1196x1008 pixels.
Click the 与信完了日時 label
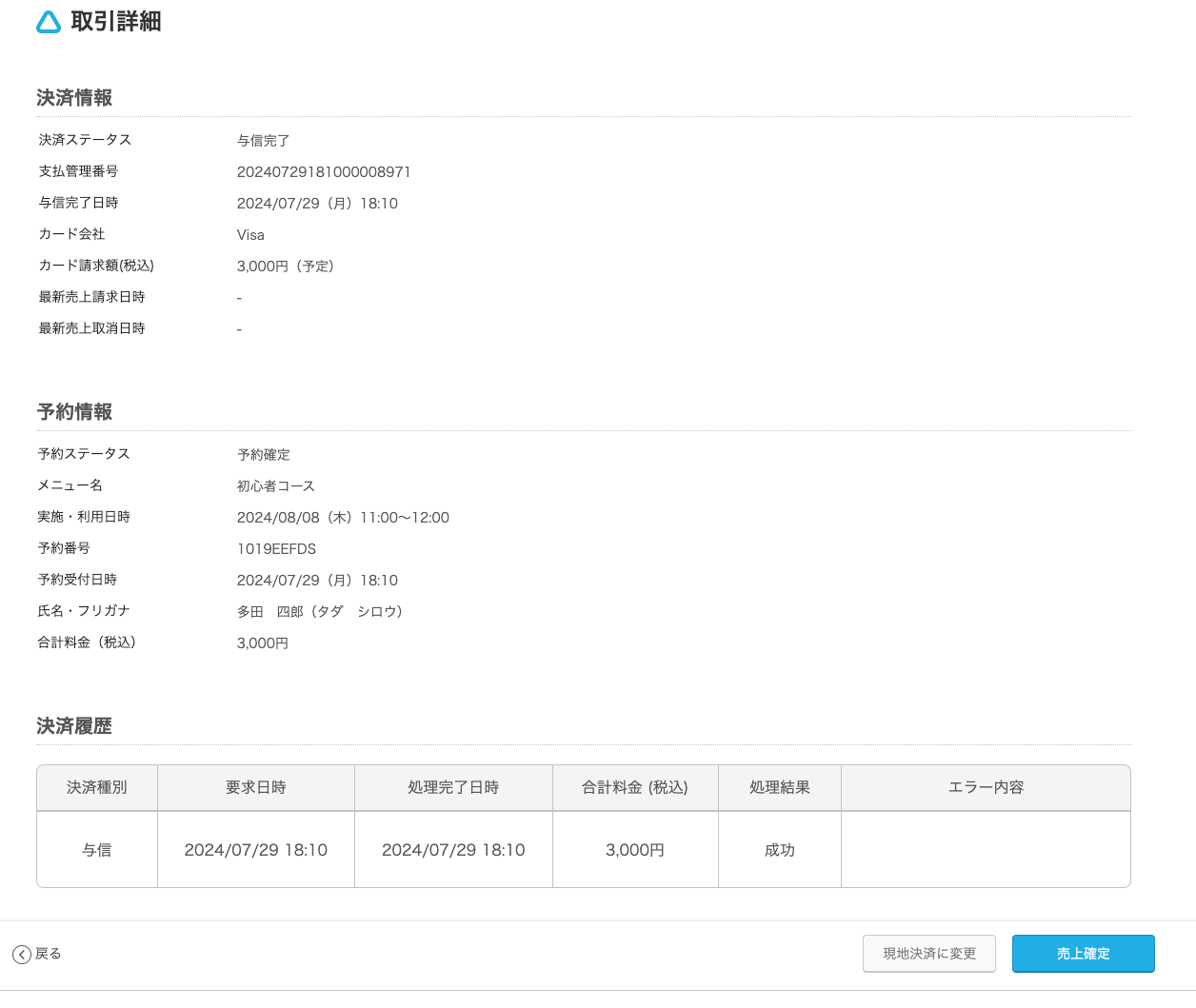point(78,203)
